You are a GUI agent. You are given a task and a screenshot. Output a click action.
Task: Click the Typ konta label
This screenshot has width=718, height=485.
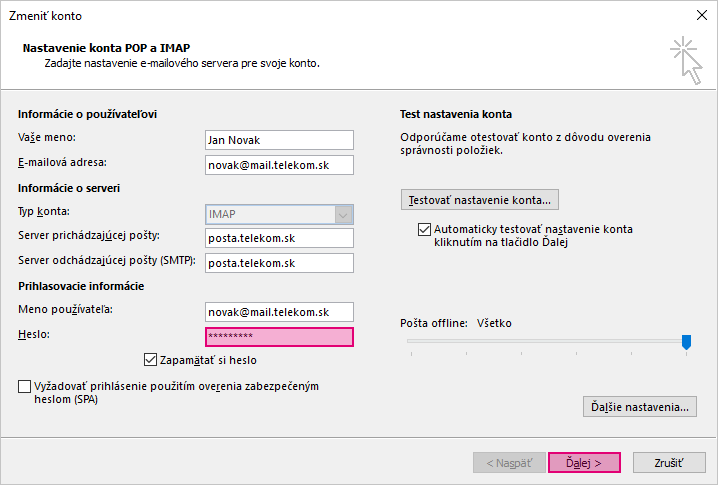pos(44,212)
